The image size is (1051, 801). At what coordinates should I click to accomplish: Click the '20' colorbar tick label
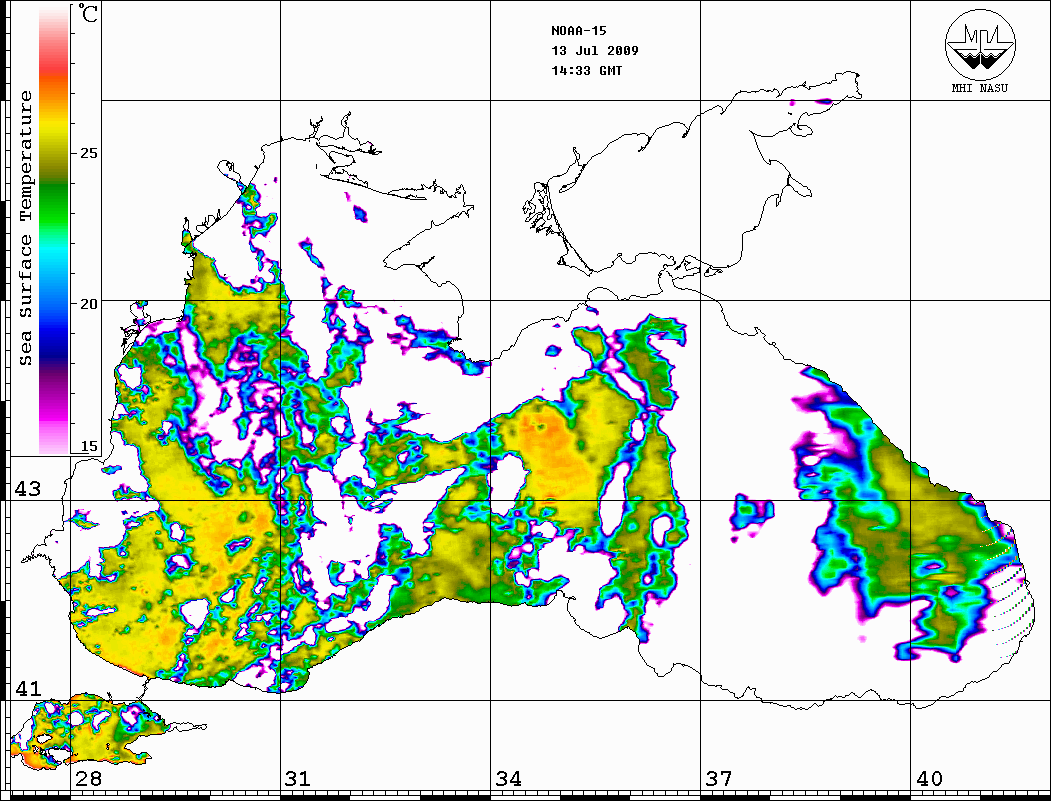coord(88,304)
